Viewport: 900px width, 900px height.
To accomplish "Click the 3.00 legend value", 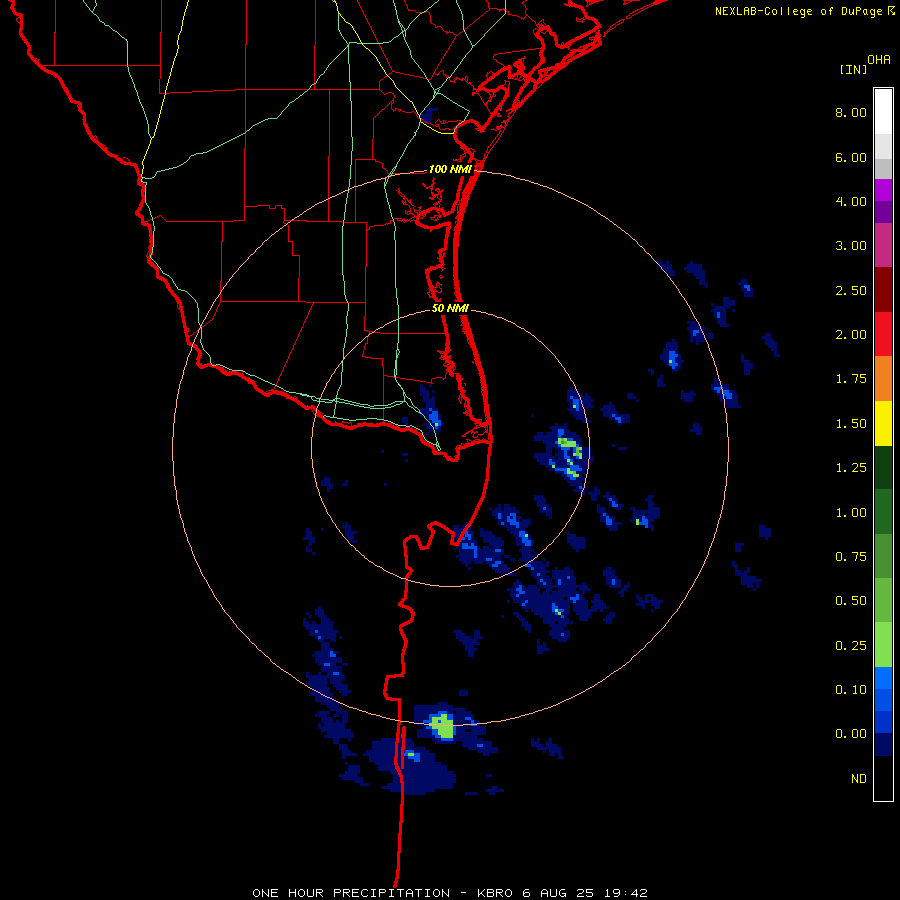I will point(851,246).
